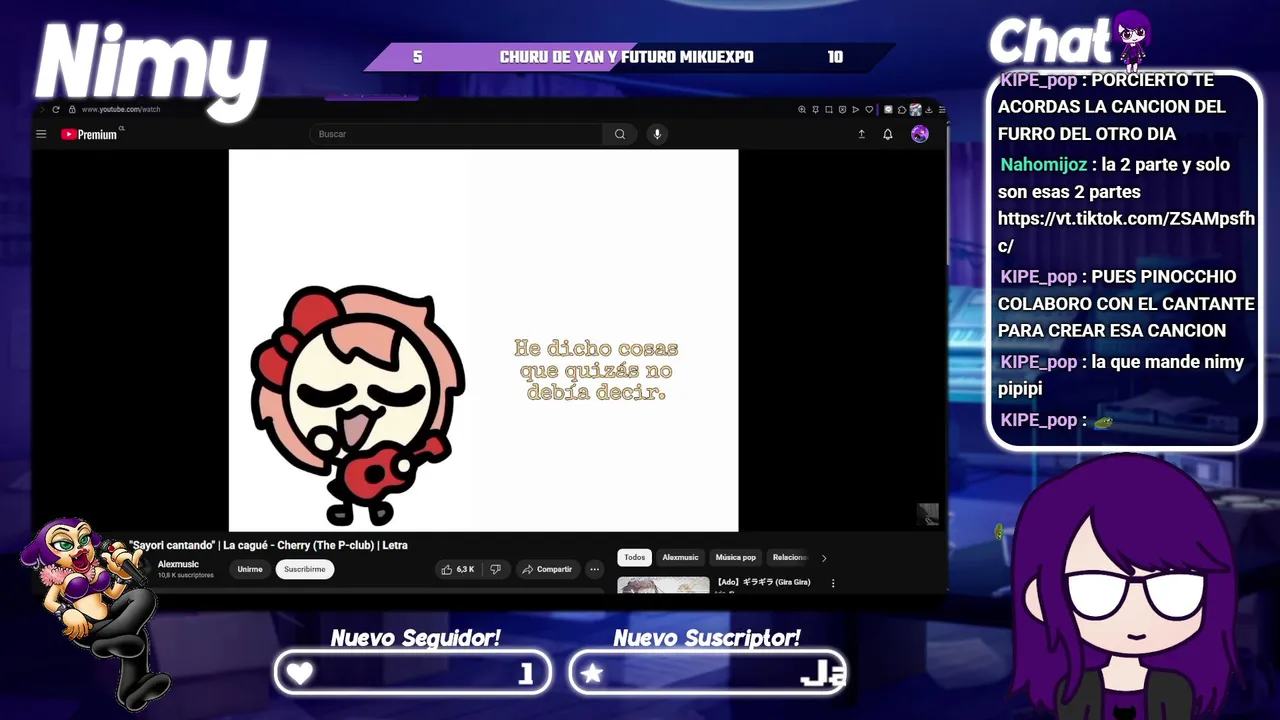Start voice search with the microphone
The image size is (1280, 720).
click(x=657, y=134)
